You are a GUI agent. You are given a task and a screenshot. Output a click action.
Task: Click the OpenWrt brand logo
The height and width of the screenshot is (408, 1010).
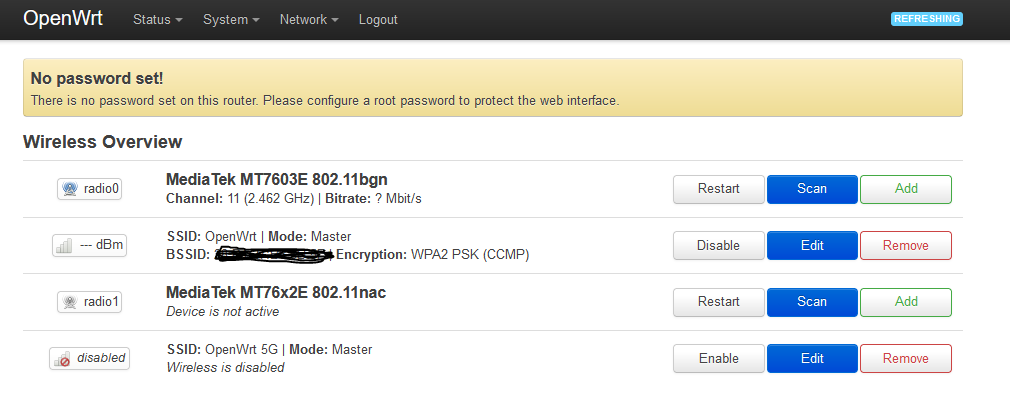coord(63,19)
